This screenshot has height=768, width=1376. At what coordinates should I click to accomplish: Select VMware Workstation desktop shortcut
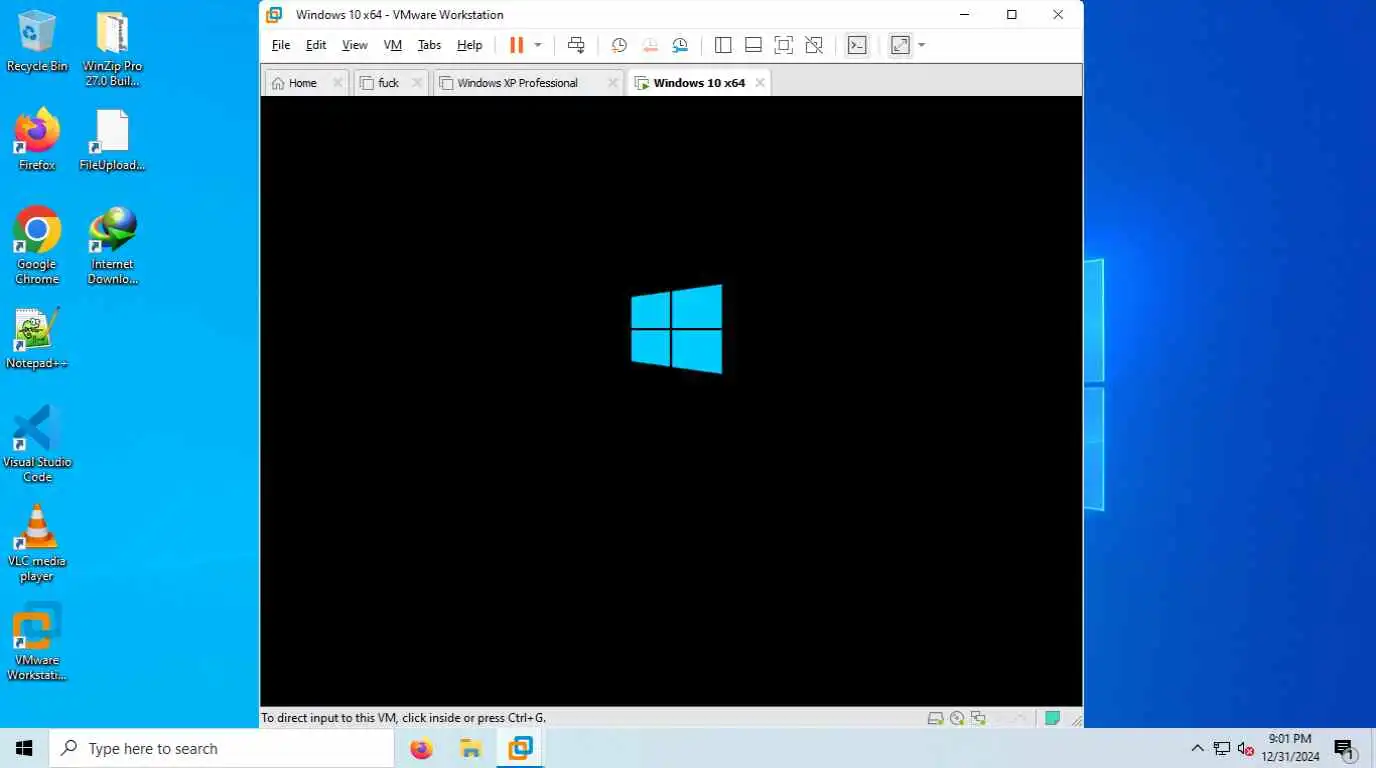(37, 642)
